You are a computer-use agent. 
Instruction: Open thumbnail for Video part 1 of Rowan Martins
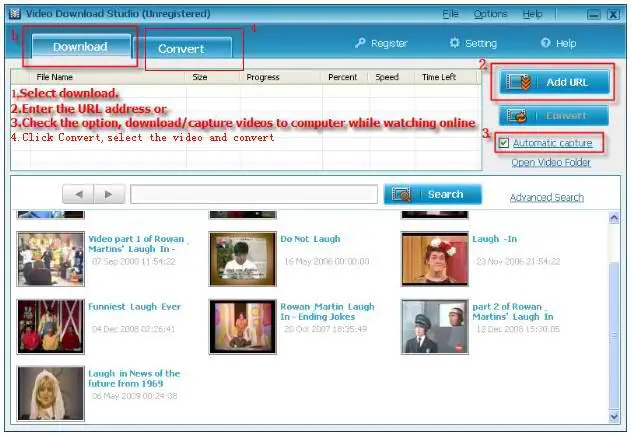(x=51, y=259)
